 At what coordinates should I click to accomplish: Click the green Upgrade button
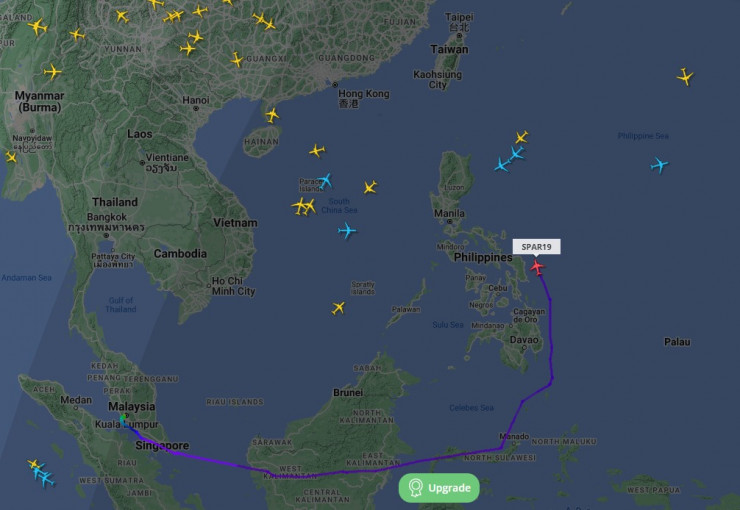[439, 488]
